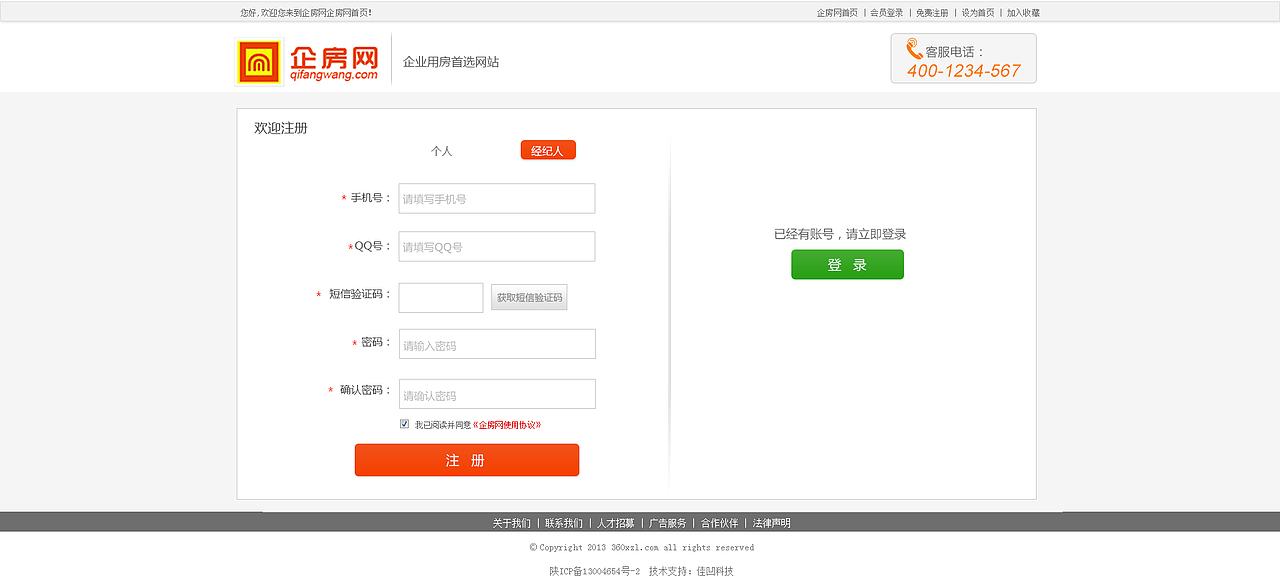
Task: Open 人才招聘 footer link
Action: point(616,523)
